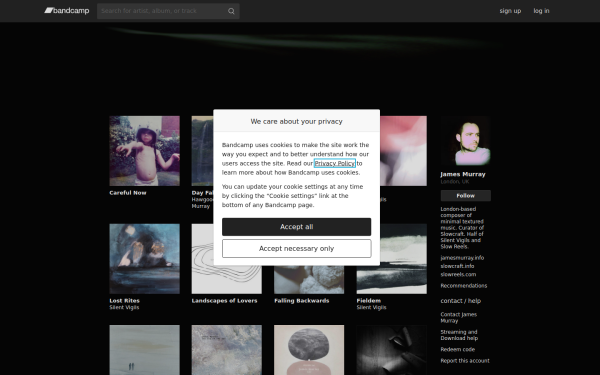Click the Falling Backwards album title
Viewport: 600px width, 375px height.
click(x=302, y=301)
